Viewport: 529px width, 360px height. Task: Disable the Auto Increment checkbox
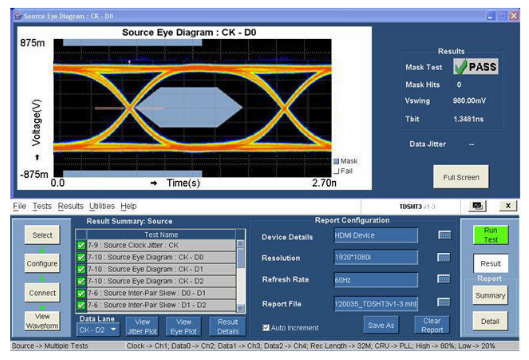(x=266, y=328)
